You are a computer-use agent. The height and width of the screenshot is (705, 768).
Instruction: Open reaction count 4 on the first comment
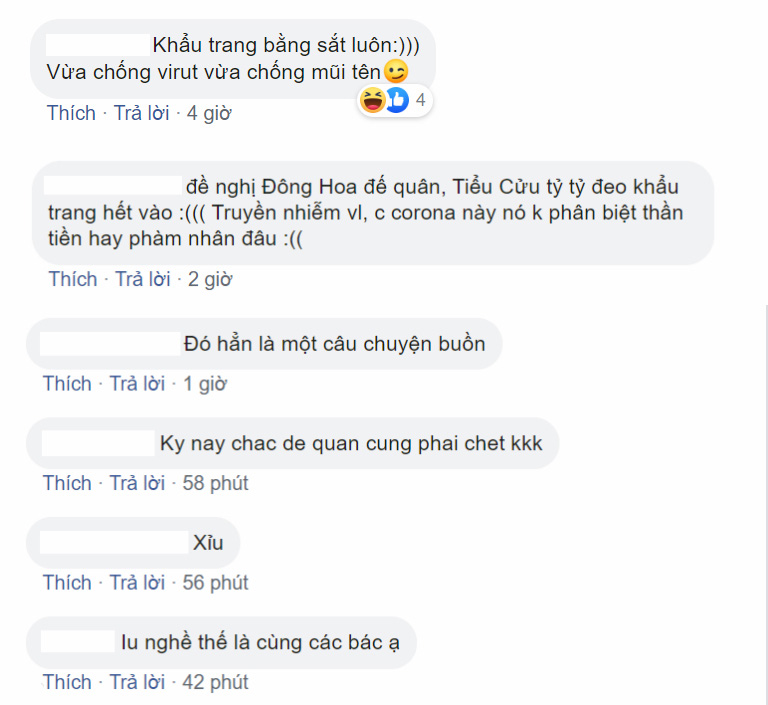[x=420, y=100]
